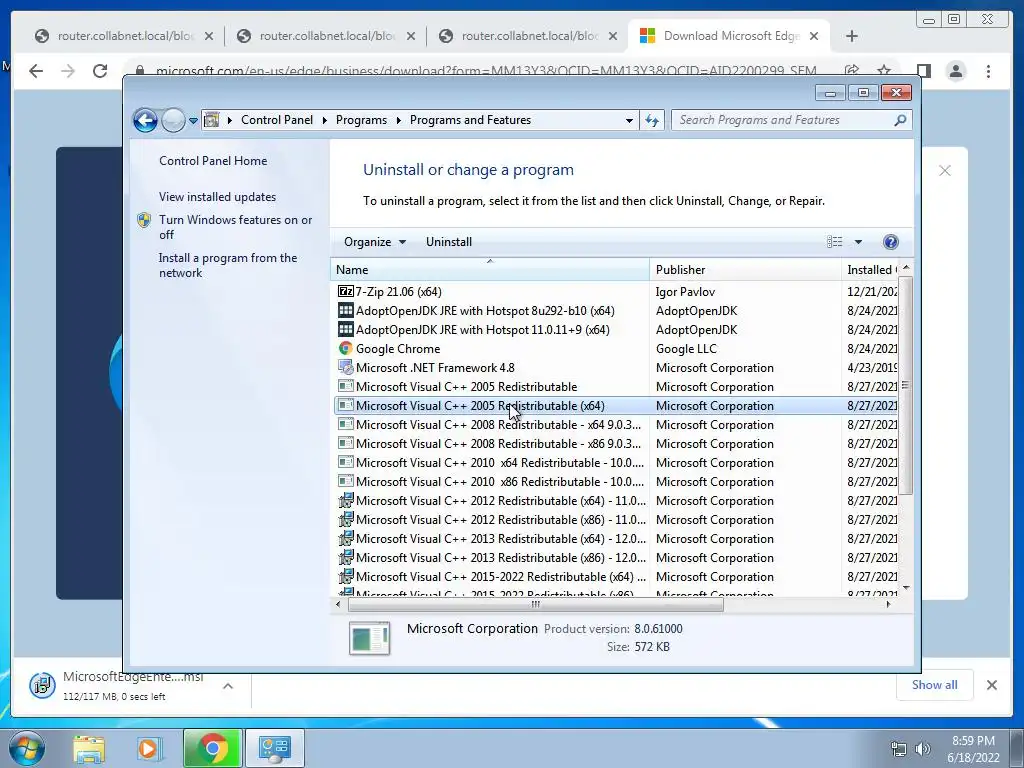Select Microsoft Visual C++ 2005 Redistributable row
This screenshot has height=768, width=1024.
coord(616,387)
